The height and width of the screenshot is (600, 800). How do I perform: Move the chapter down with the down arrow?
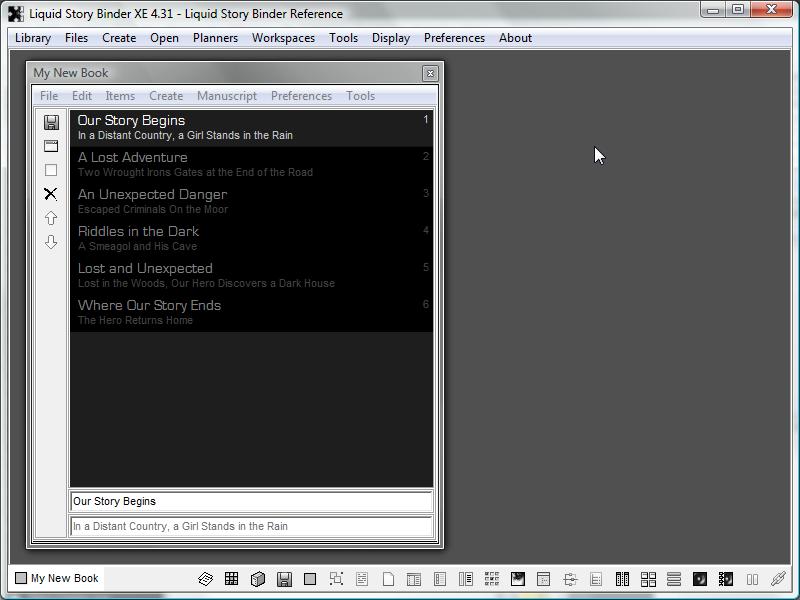(x=51, y=242)
